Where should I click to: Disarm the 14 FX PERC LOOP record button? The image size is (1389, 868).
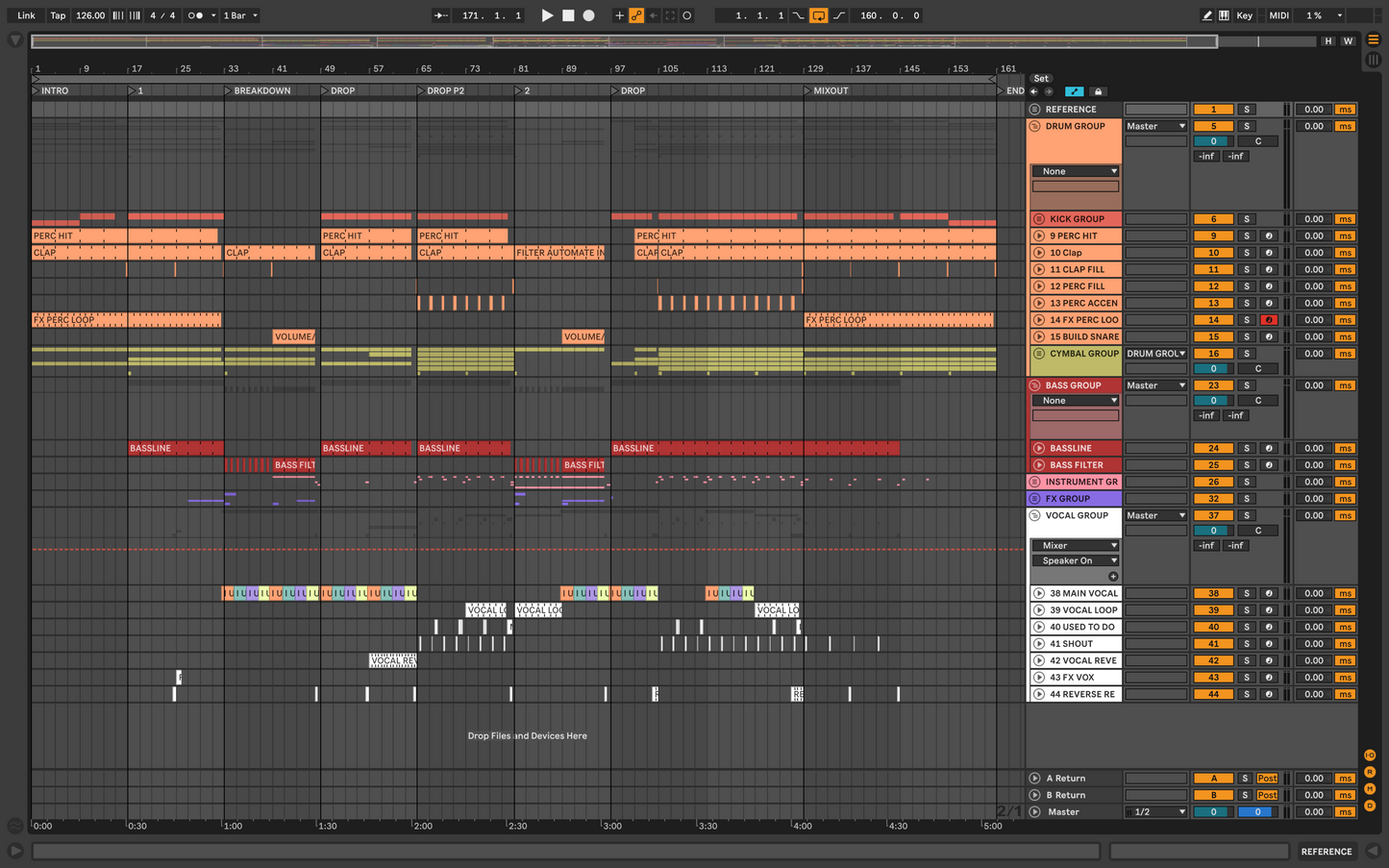(x=1269, y=320)
